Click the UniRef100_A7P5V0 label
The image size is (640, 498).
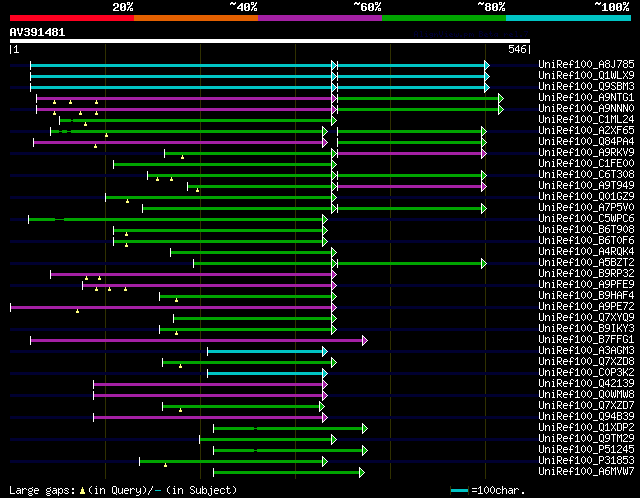pos(586,208)
